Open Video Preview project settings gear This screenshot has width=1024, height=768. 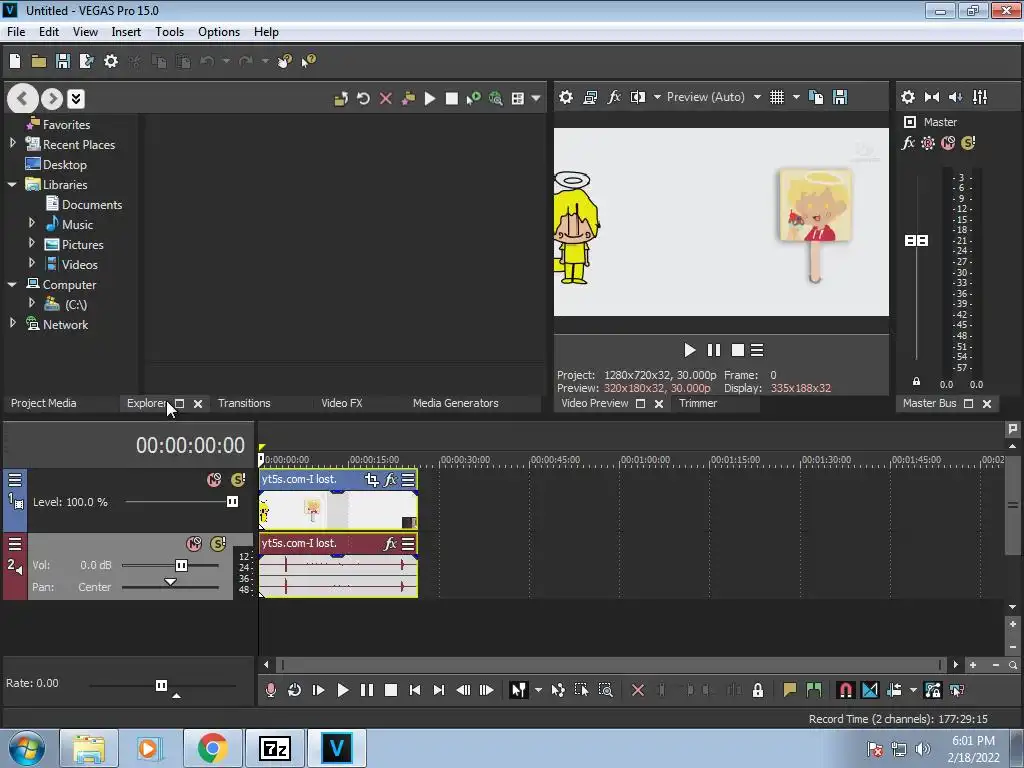(x=566, y=97)
